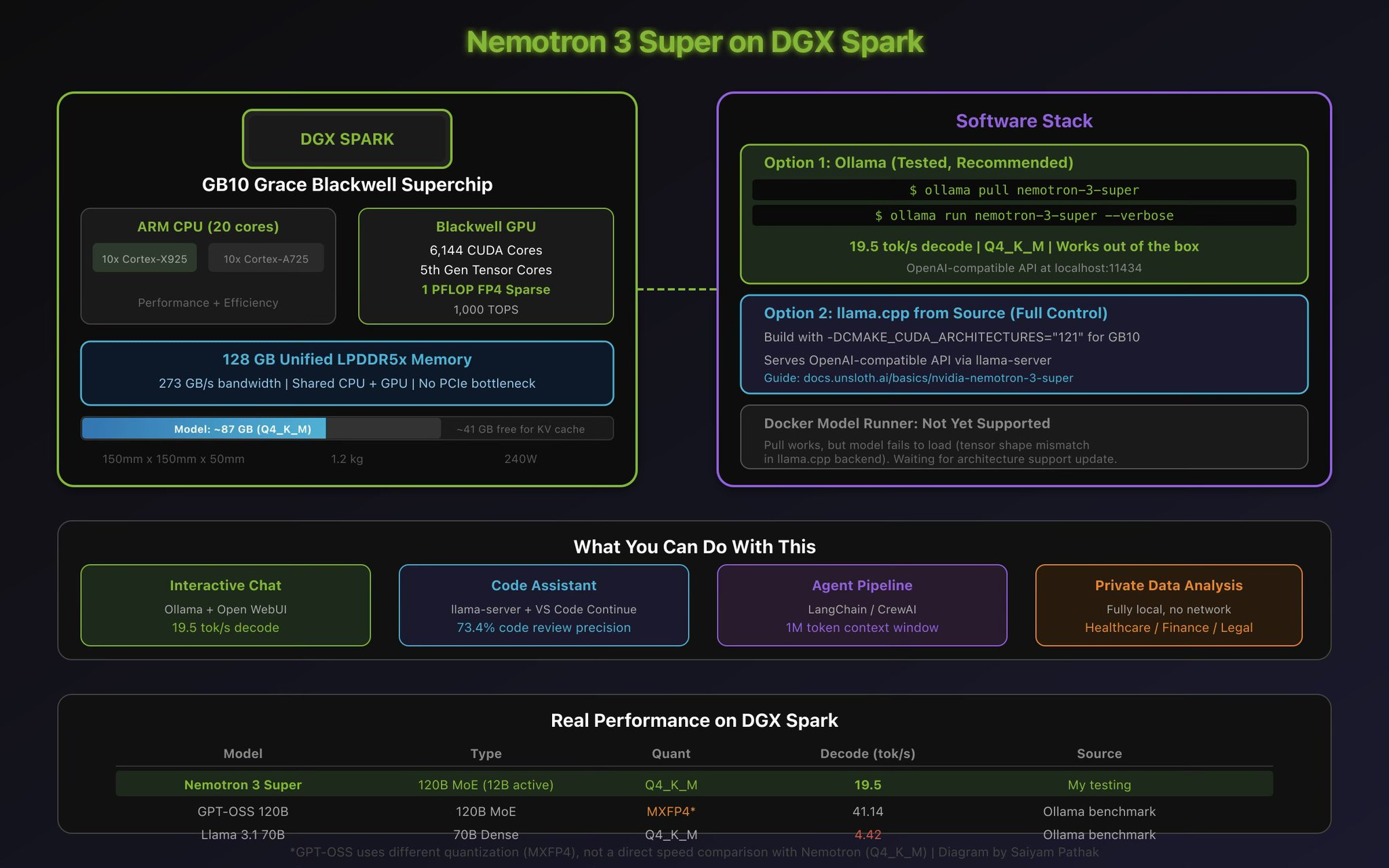
Task: Click the OpenAI-compatible API at localhost:11434 text
Action: pos(1024,268)
